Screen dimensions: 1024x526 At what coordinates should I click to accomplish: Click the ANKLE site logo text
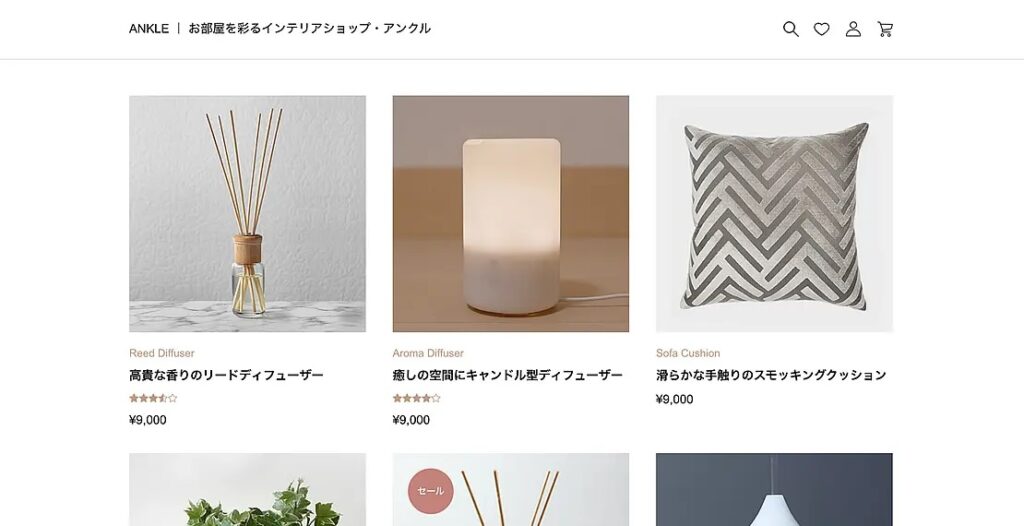[149, 29]
